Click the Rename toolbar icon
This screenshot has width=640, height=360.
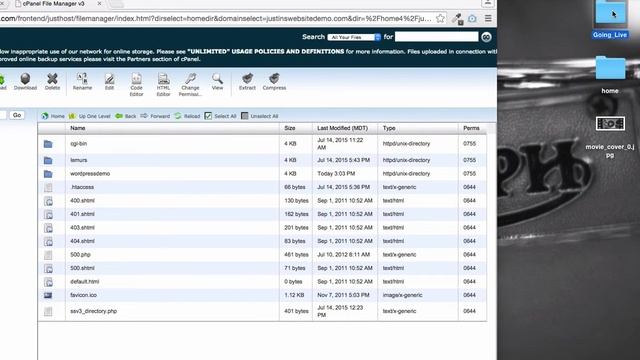[82, 82]
